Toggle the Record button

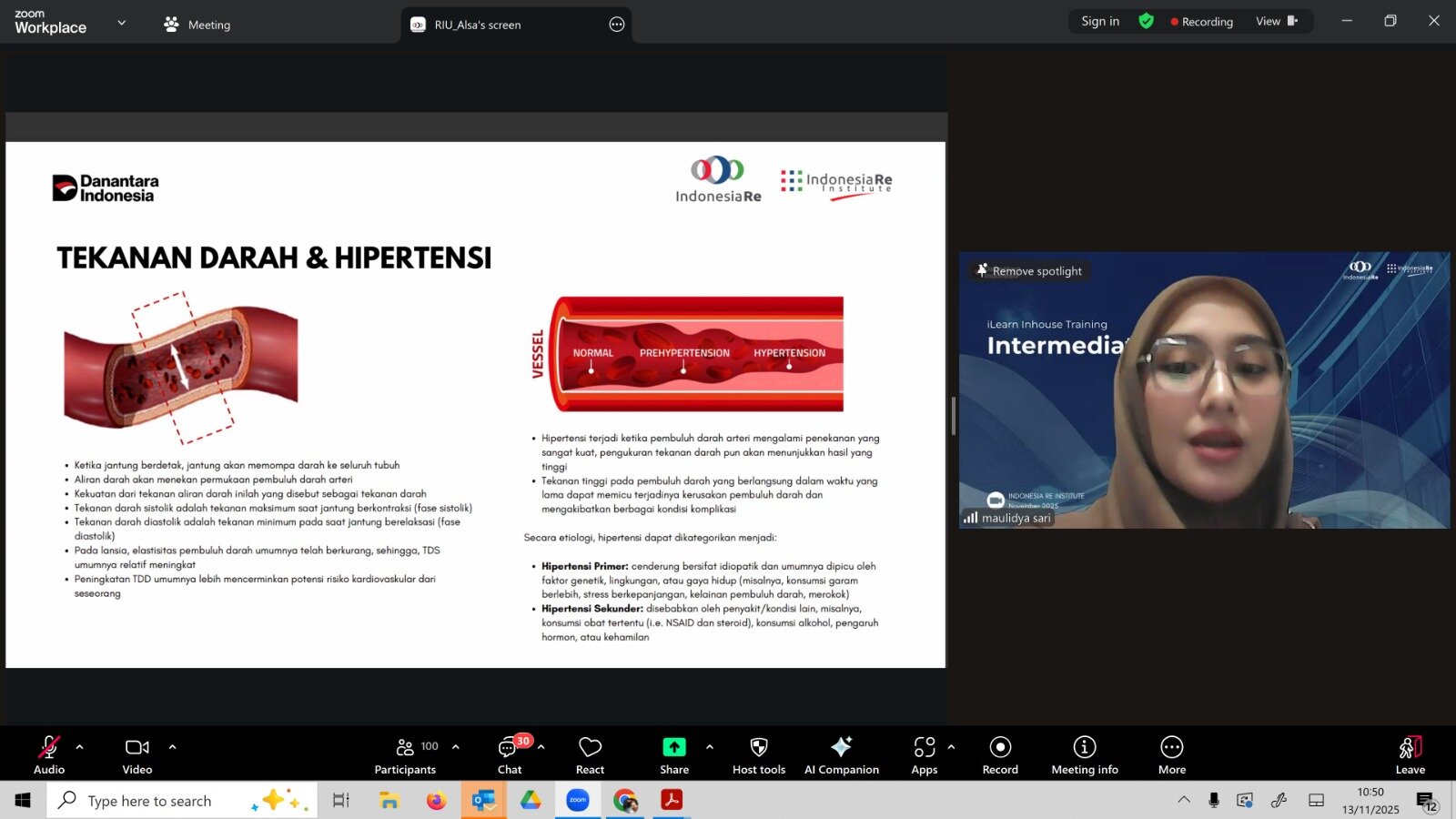coord(1000,754)
